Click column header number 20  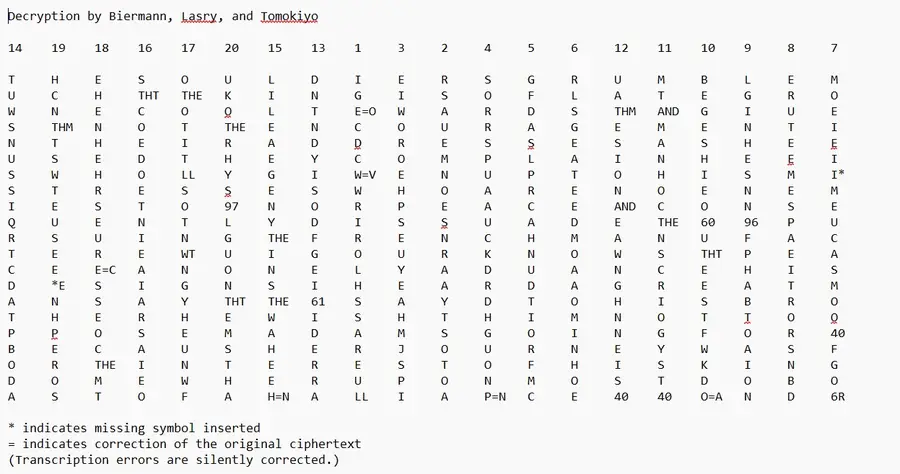(x=231, y=48)
